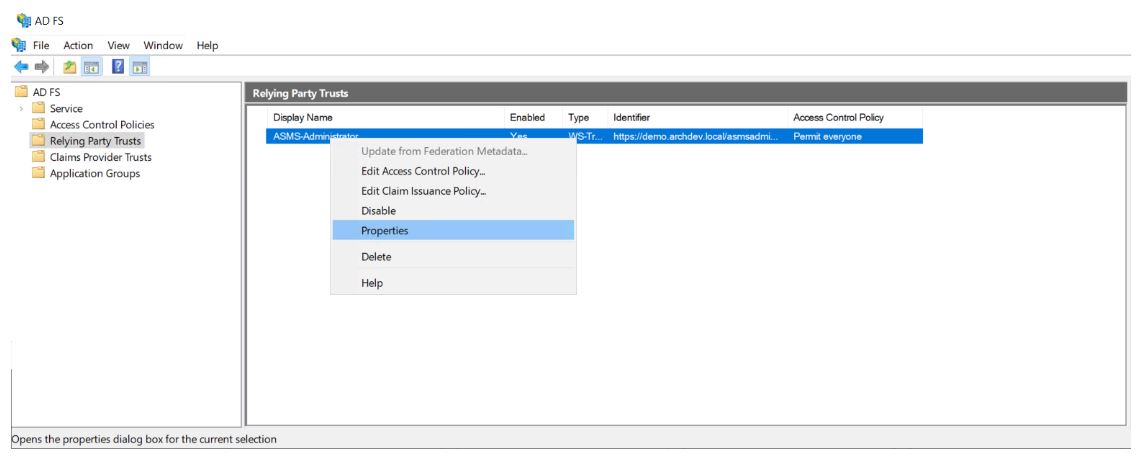Toggle the Show/Hide Action Pane icon

point(139,67)
